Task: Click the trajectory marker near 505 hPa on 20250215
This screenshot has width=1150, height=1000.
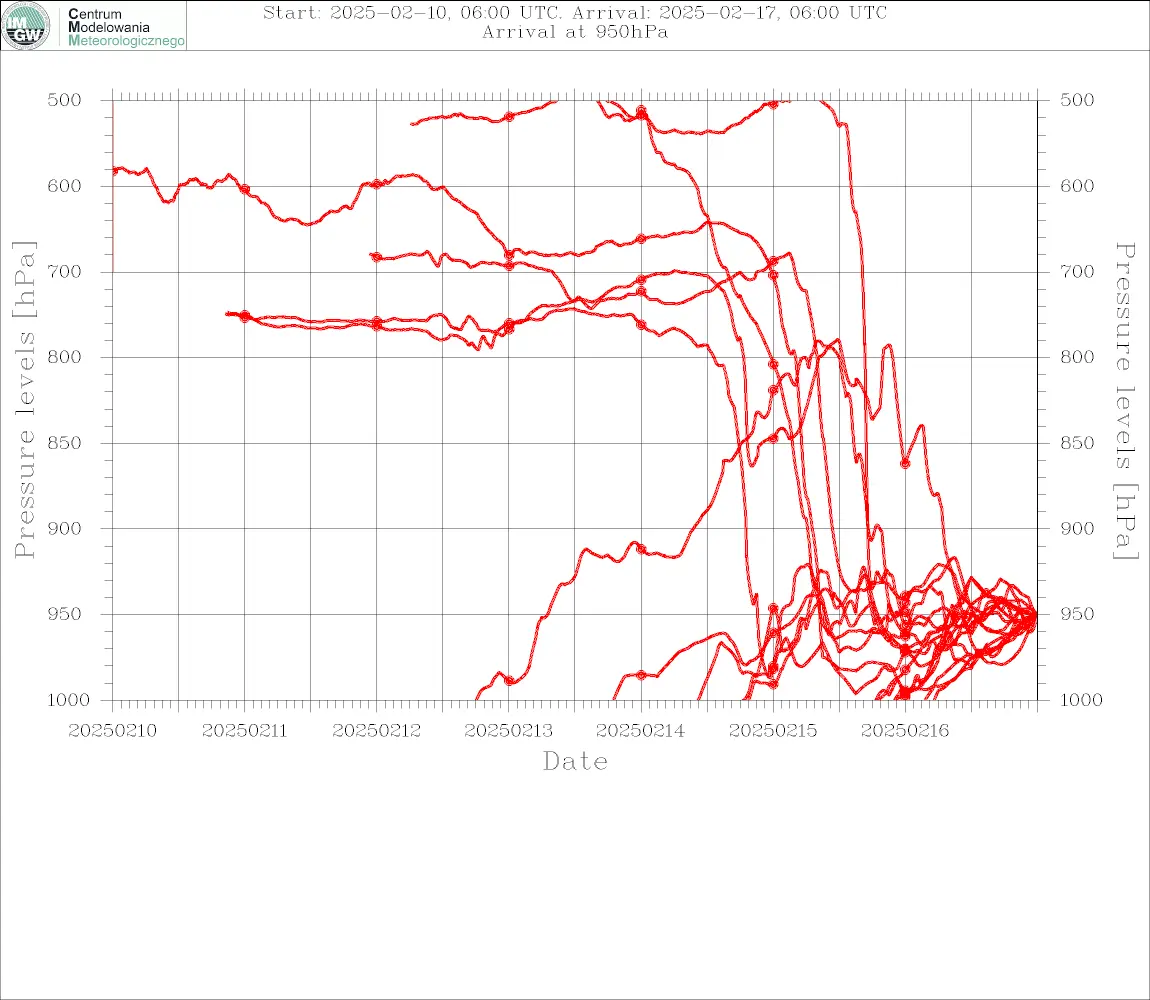Action: pyautogui.click(x=773, y=104)
